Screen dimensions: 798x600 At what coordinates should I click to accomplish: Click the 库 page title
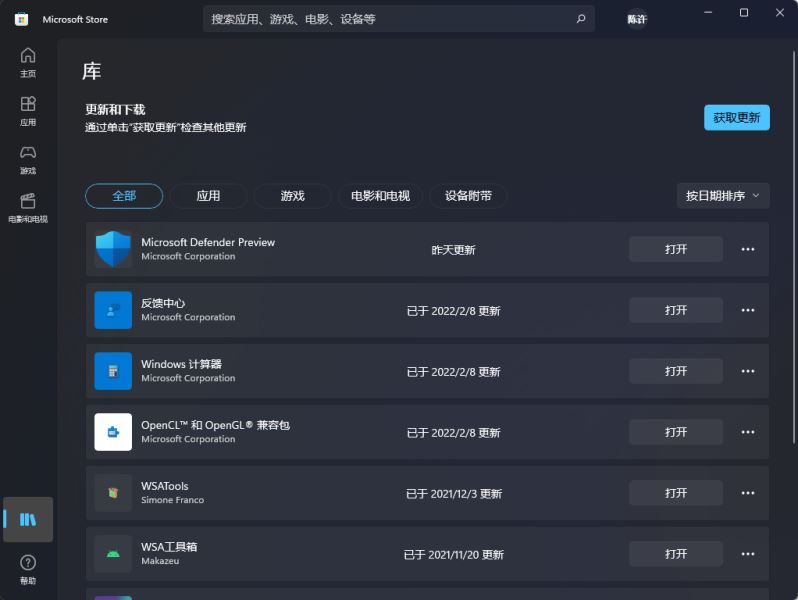[92, 71]
